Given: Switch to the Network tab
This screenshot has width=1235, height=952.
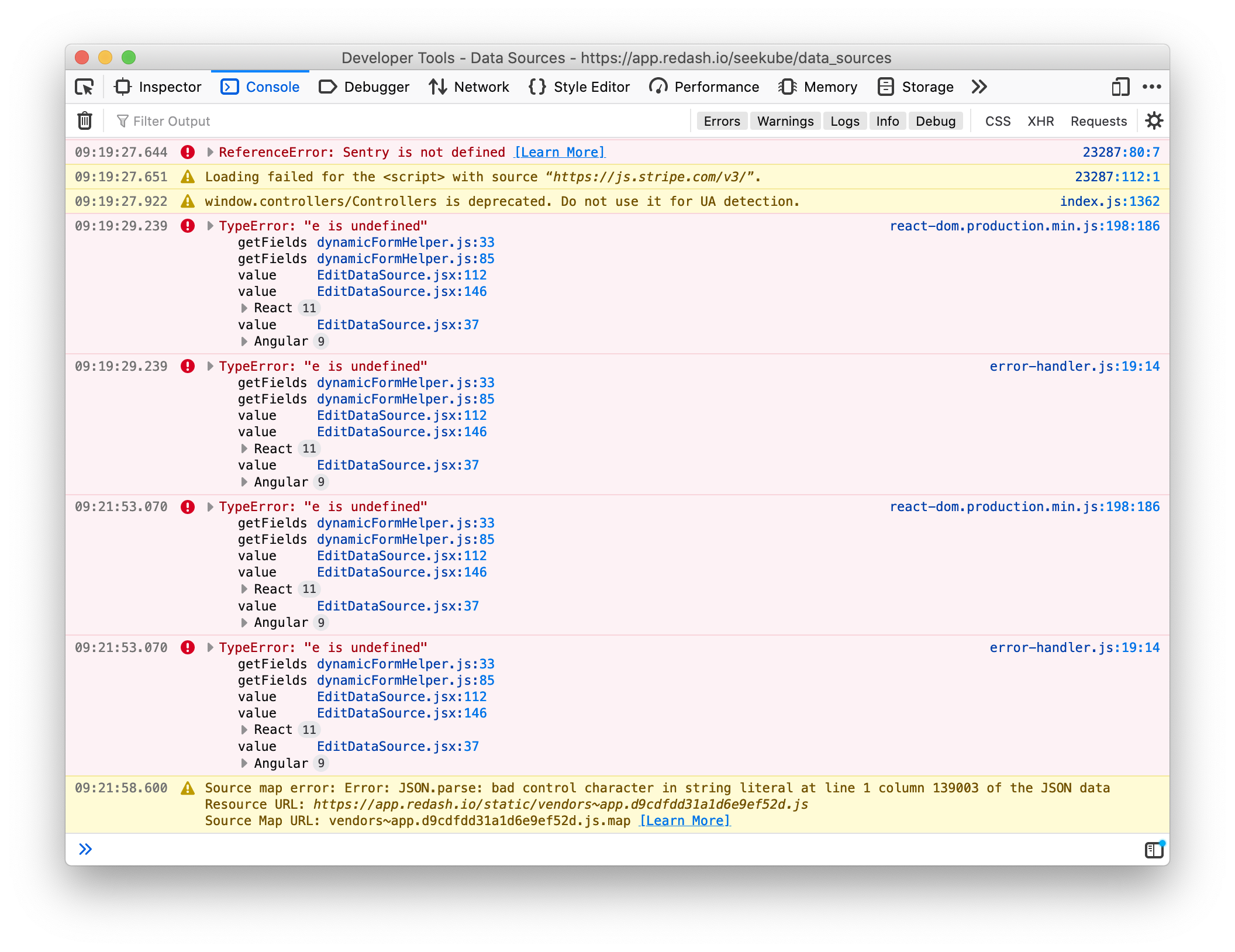Looking at the screenshot, I should coord(469,87).
